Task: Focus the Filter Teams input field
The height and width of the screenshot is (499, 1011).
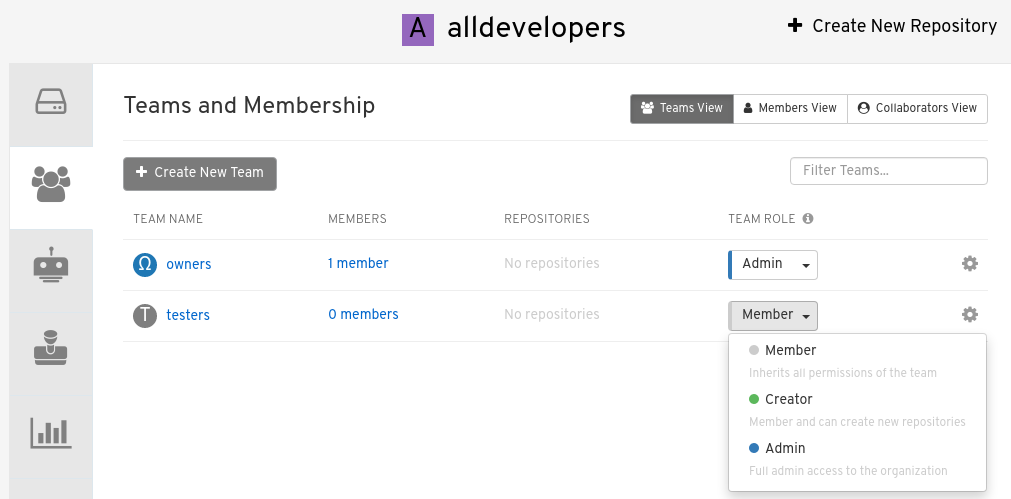Action: [x=888, y=171]
